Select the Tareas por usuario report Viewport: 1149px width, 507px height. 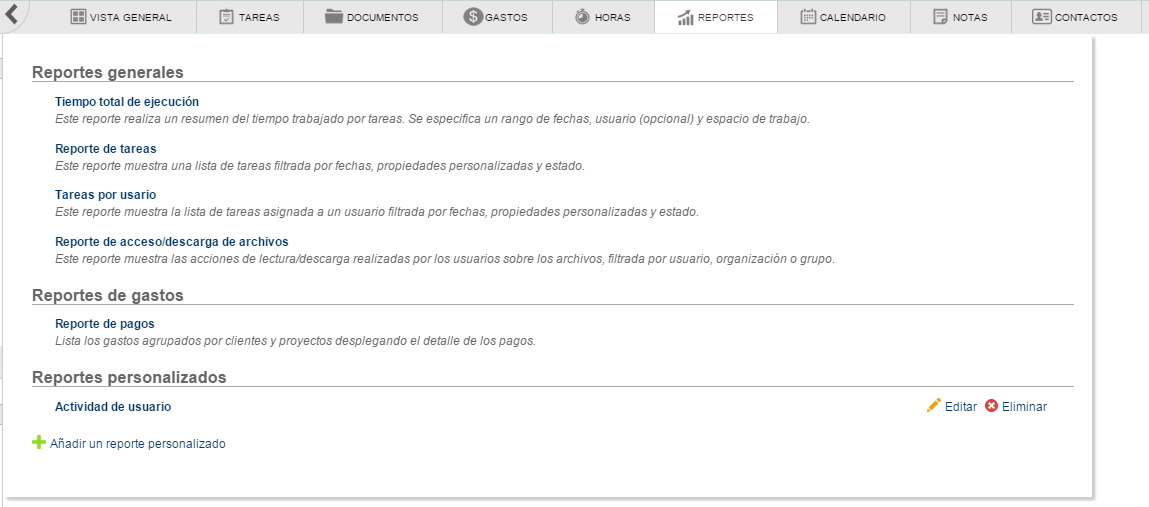tap(105, 195)
